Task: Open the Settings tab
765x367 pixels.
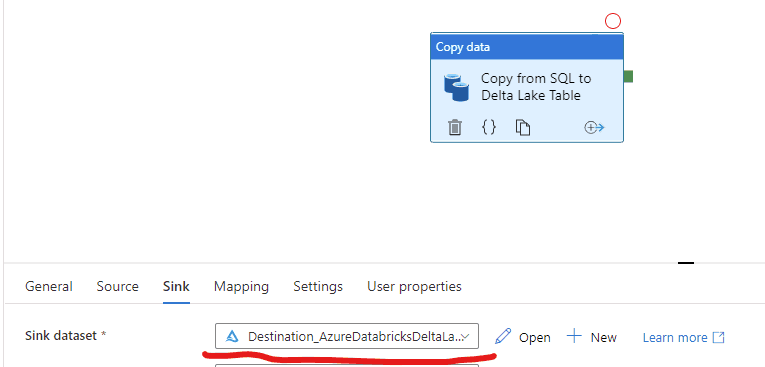Action: pos(318,286)
